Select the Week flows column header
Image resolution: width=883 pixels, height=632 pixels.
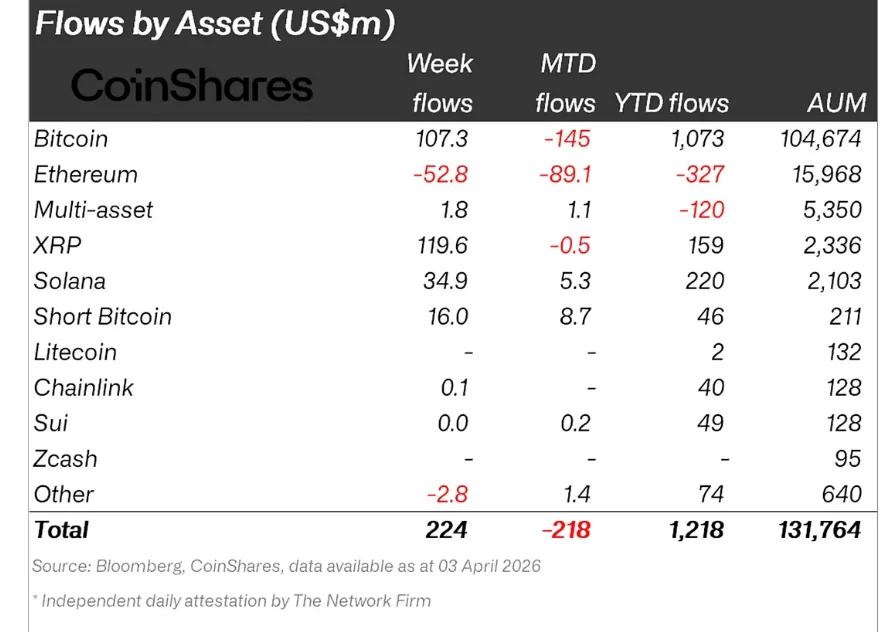tap(439, 83)
